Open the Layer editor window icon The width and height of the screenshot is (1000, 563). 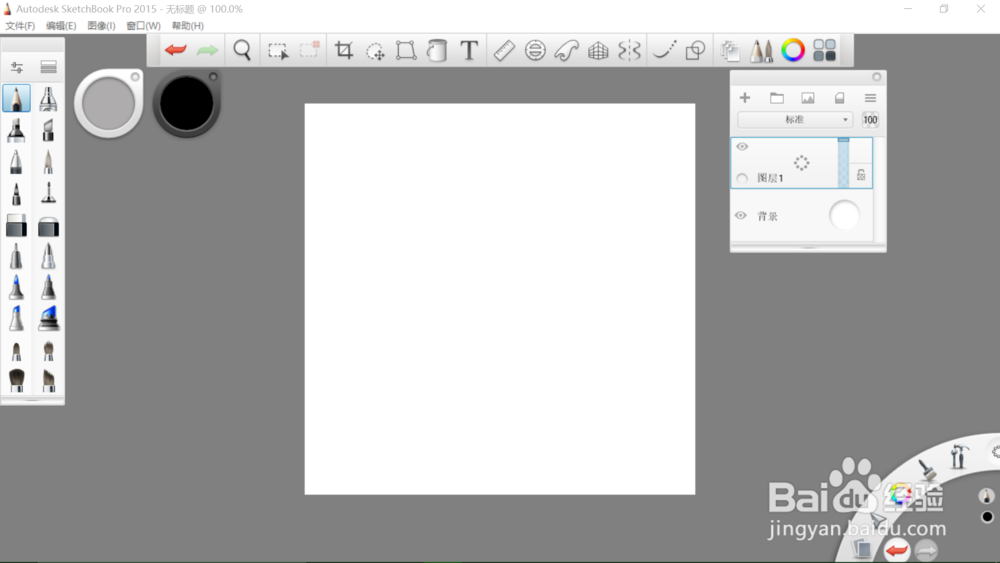click(730, 50)
